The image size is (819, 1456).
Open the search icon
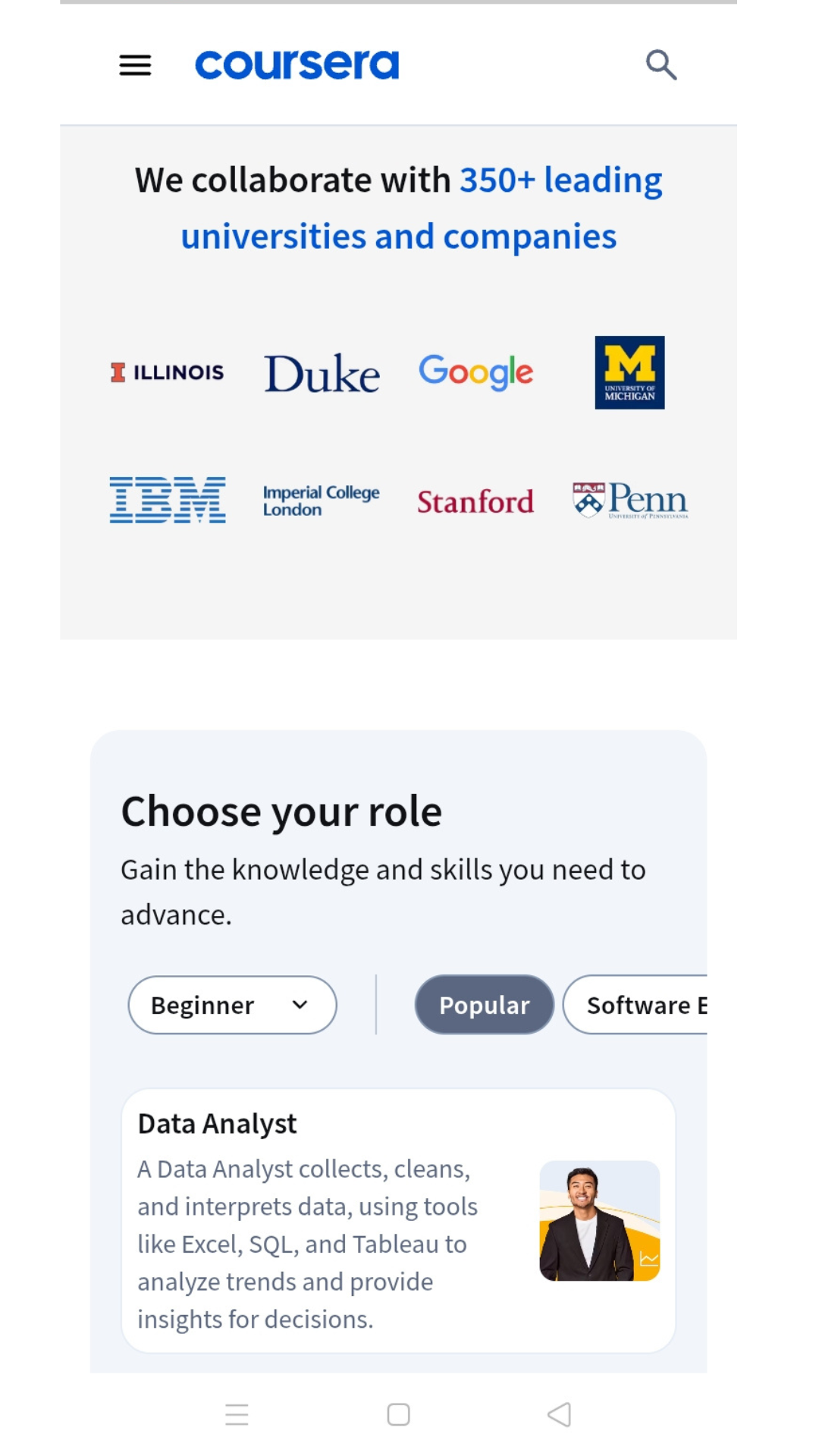[661, 64]
